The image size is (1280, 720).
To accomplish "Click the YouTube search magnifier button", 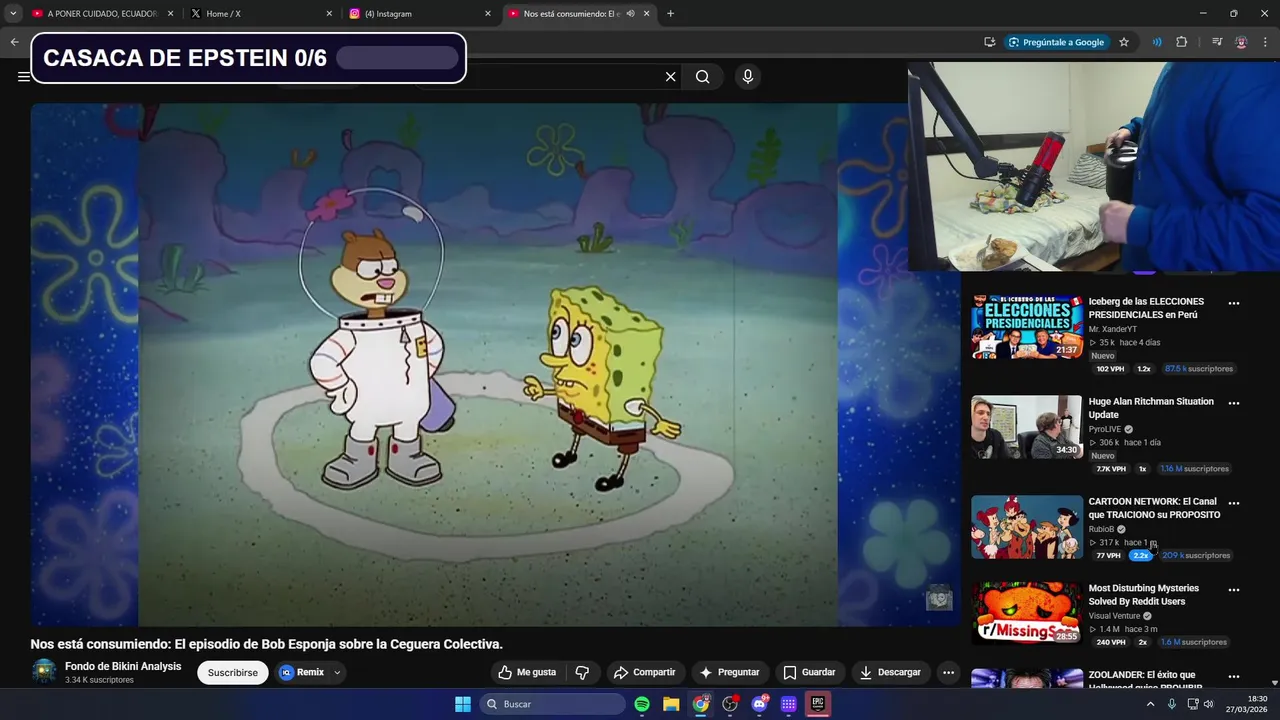I will click(702, 77).
